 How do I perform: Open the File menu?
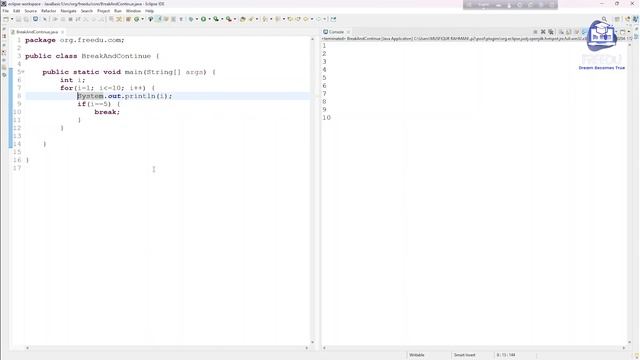pyautogui.click(x=5, y=11)
